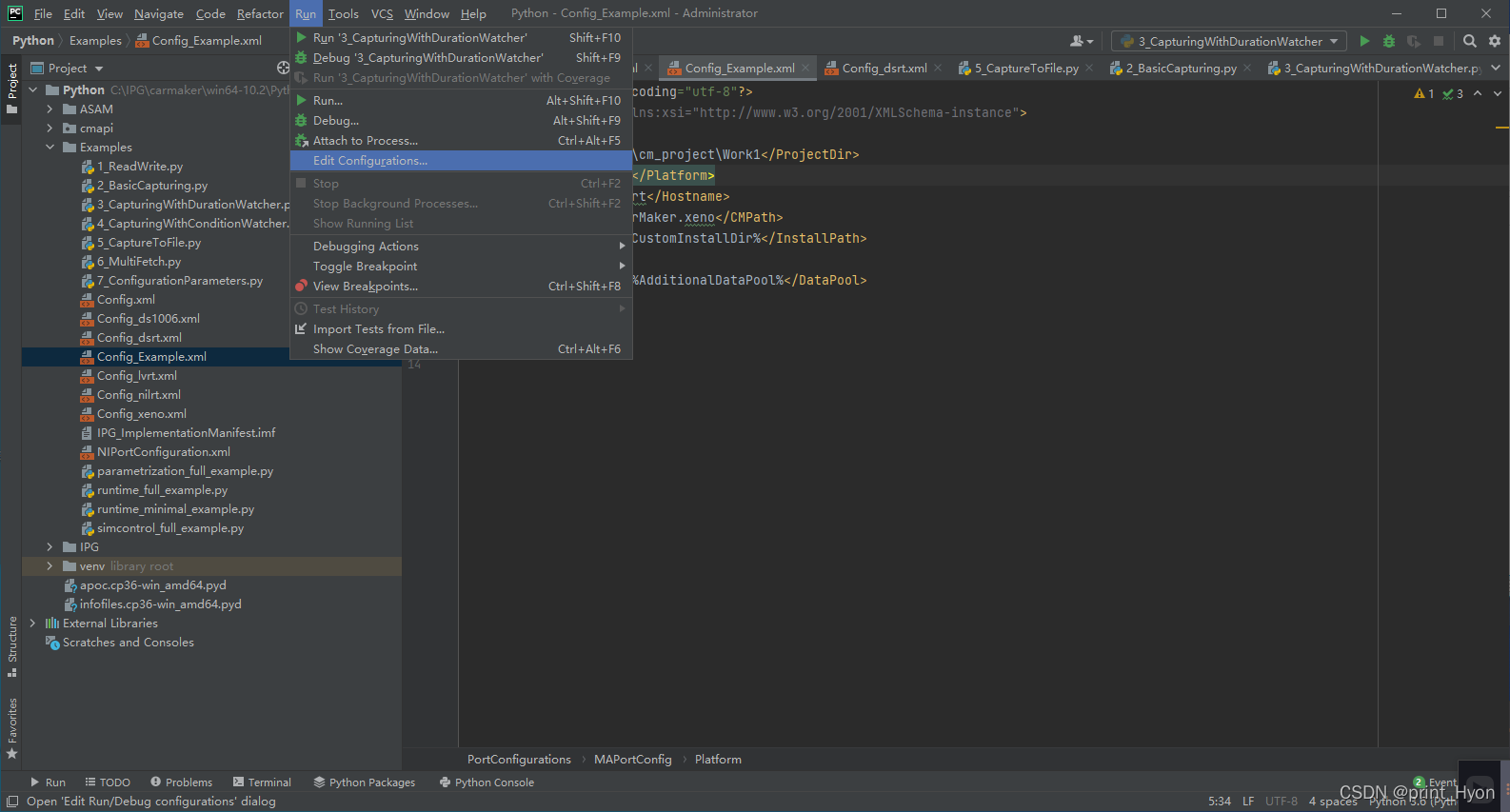Viewport: 1510px width, 812px height.
Task: Show hidden editor tabs chevron
Action: [x=1496, y=68]
